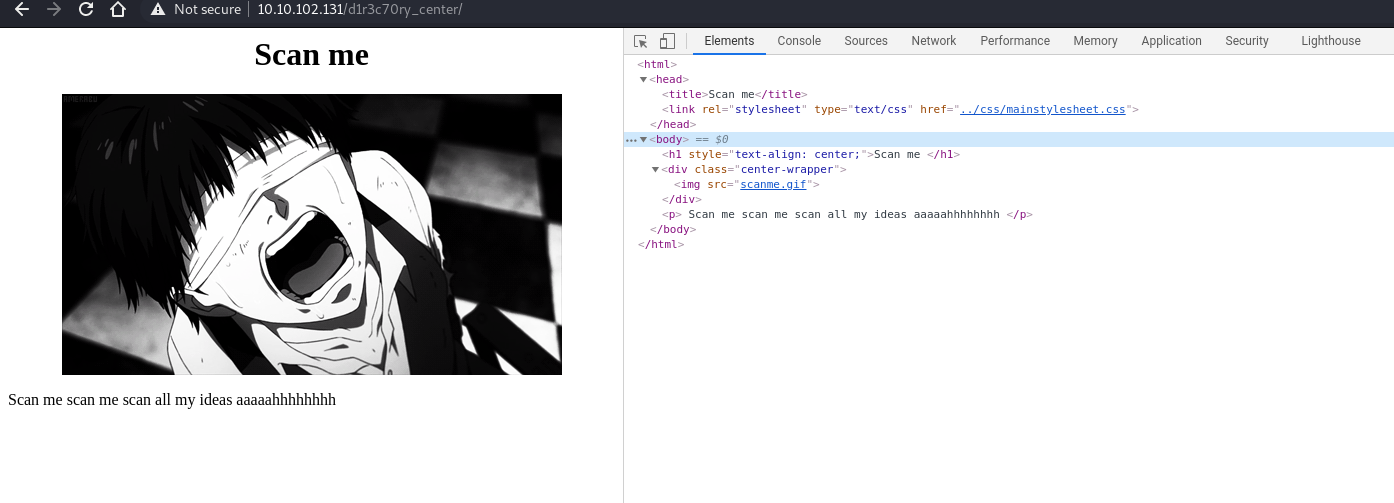Collapse the head element node

[x=644, y=79]
